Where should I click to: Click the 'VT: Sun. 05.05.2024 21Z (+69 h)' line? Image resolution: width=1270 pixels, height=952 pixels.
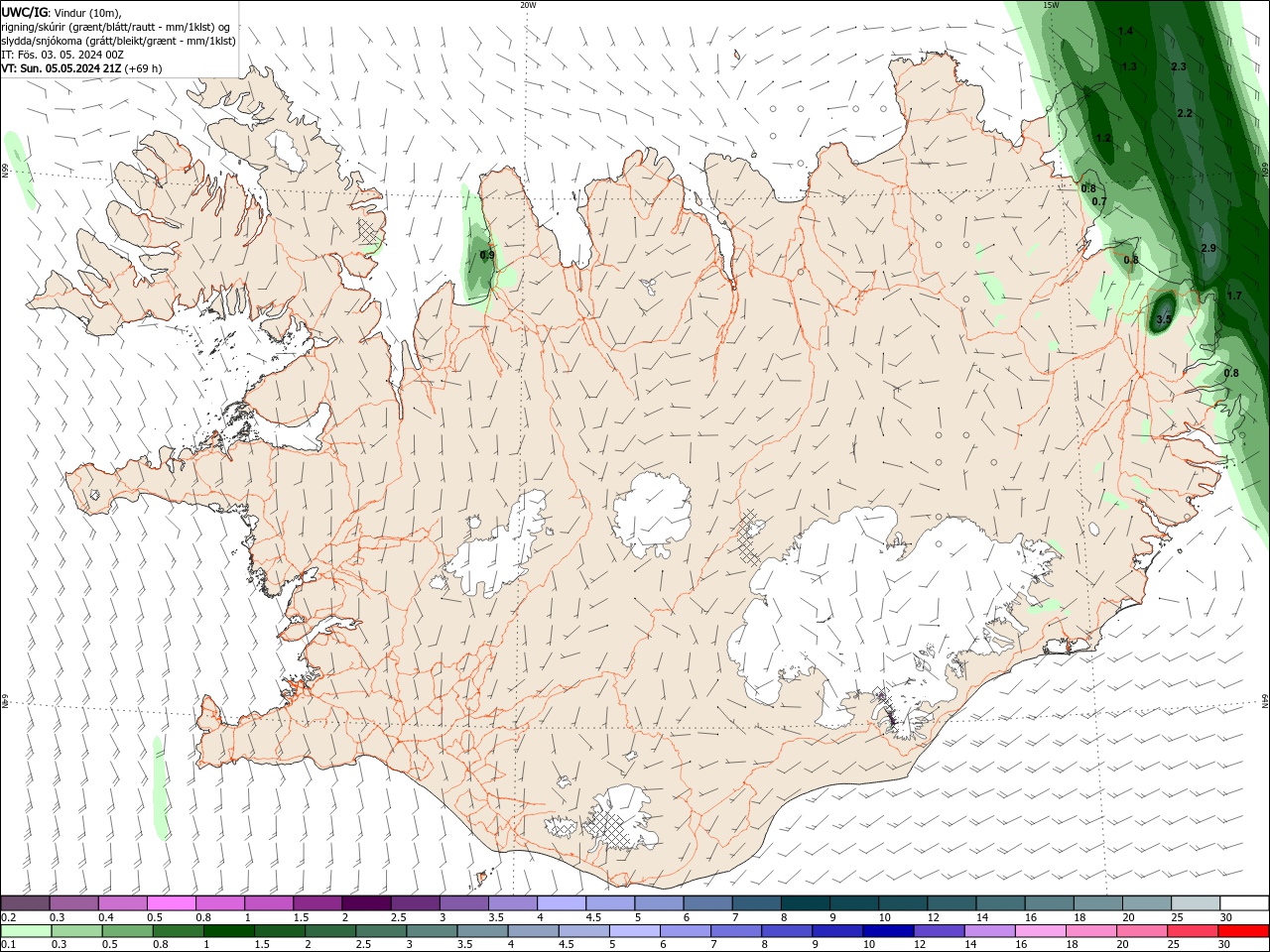81,68
